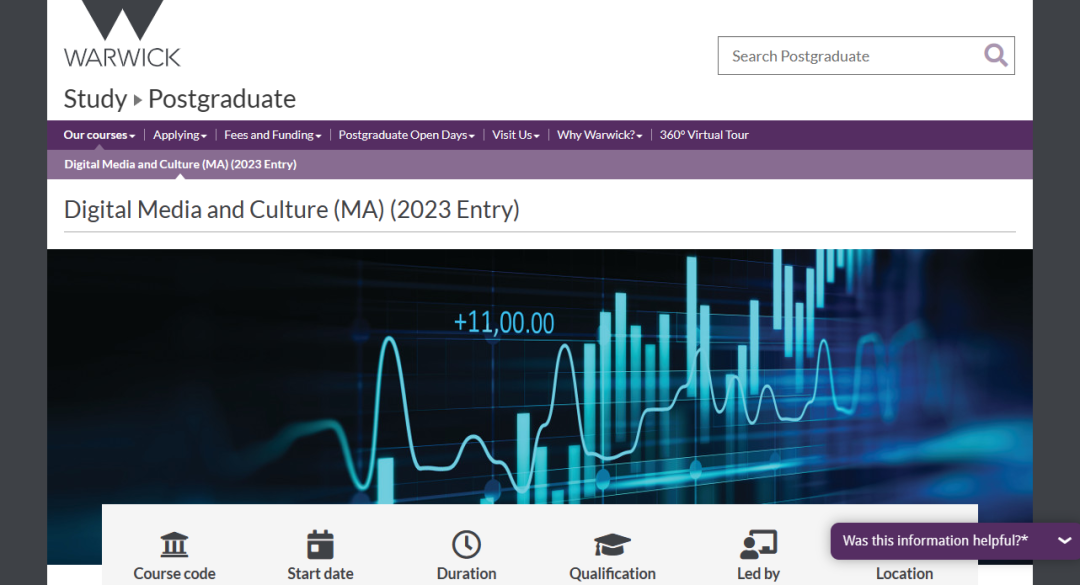Expand the Visit Us menu
The height and width of the screenshot is (585, 1080).
pos(515,135)
